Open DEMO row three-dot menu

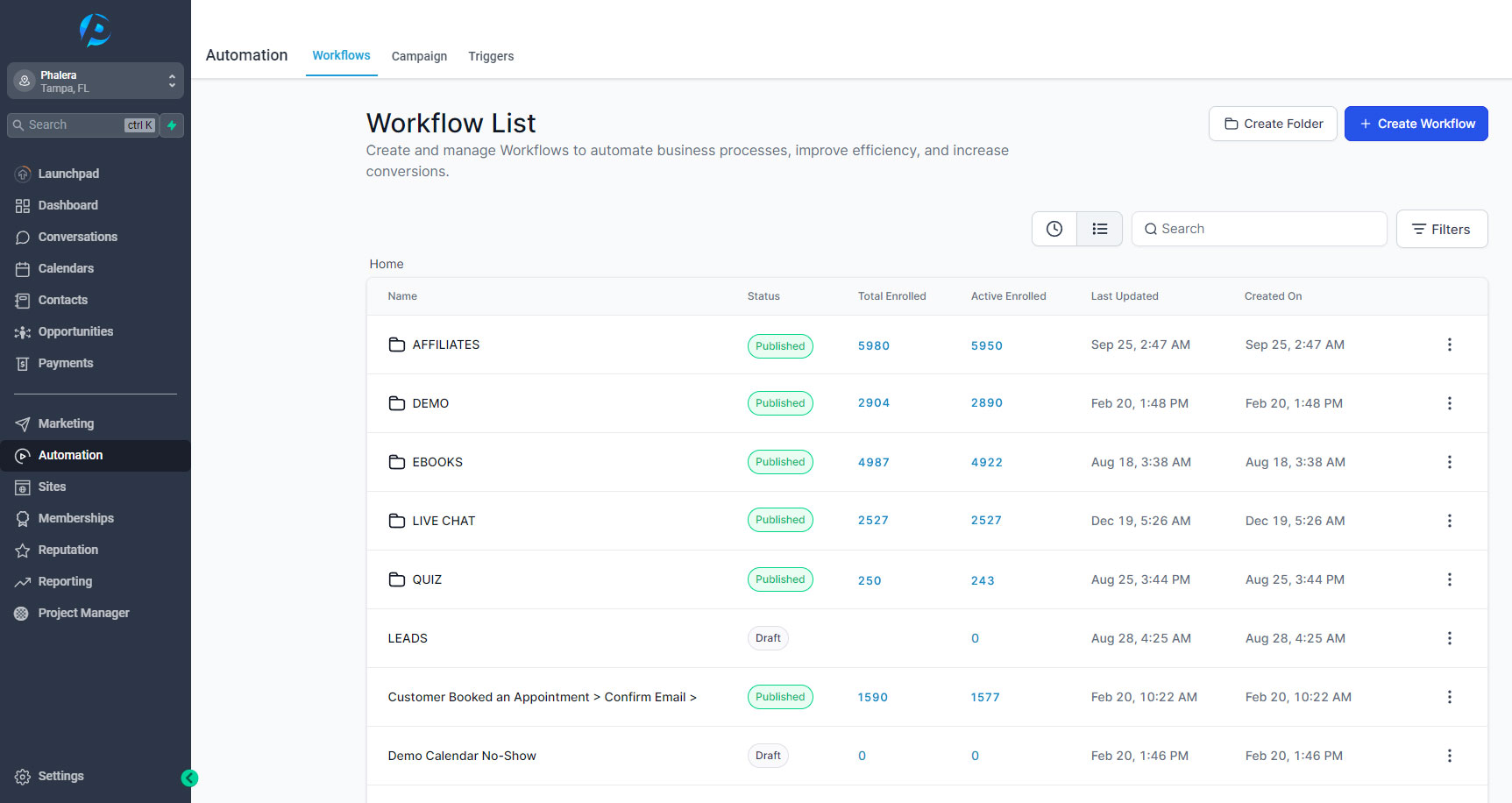tap(1449, 403)
